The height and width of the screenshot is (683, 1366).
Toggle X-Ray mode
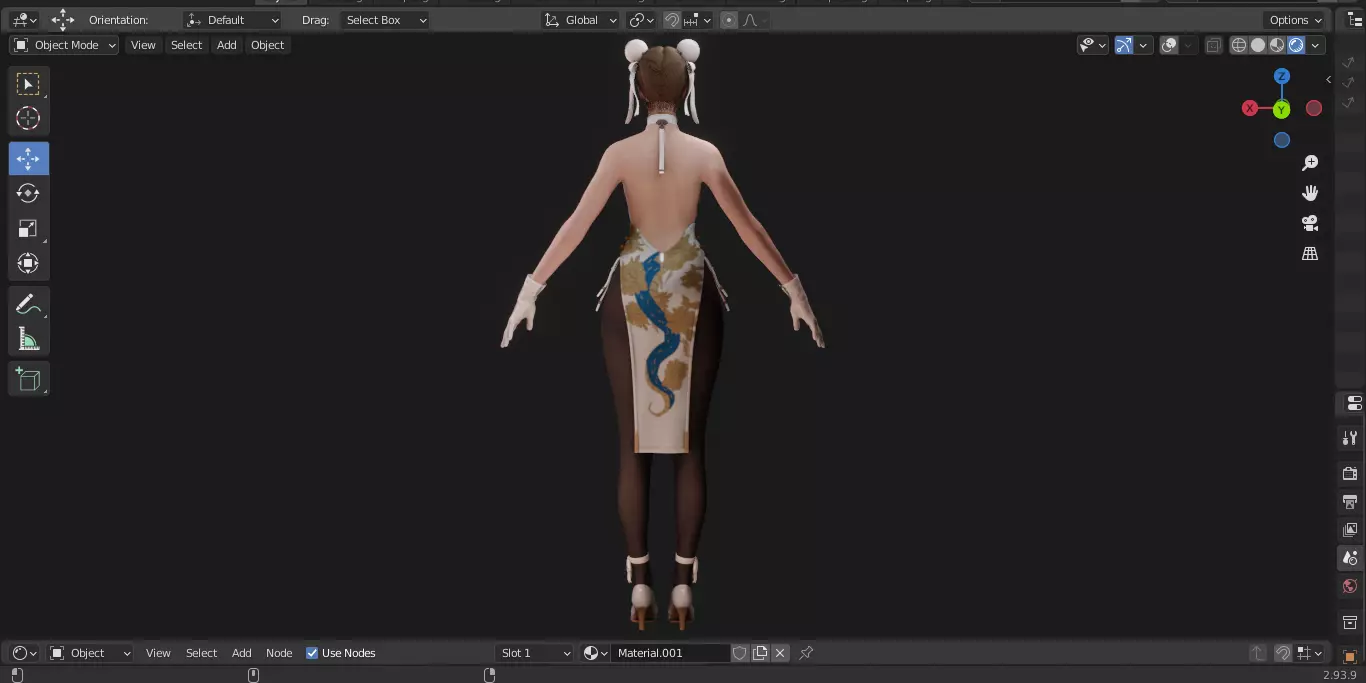(x=1213, y=45)
